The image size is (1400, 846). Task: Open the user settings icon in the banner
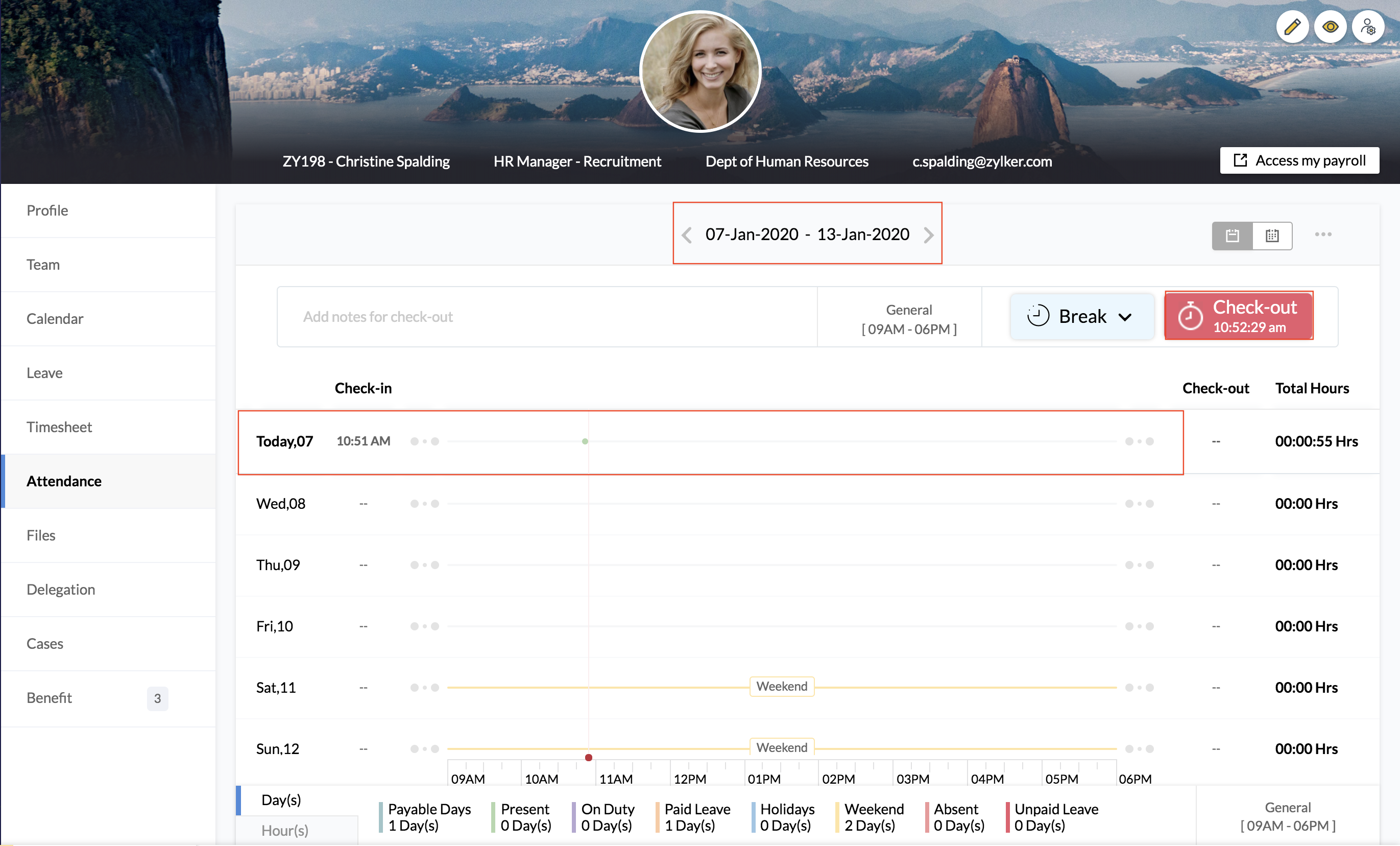(1368, 27)
